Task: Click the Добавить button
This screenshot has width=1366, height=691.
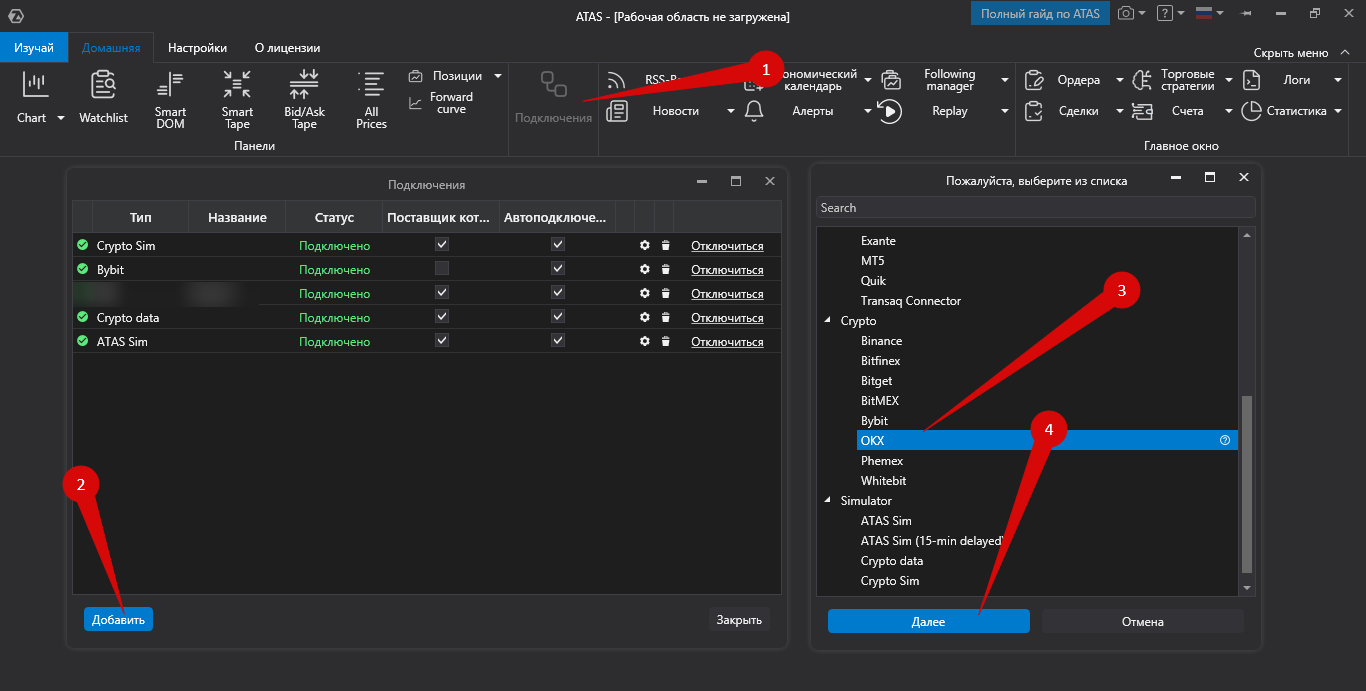Action: click(118, 620)
